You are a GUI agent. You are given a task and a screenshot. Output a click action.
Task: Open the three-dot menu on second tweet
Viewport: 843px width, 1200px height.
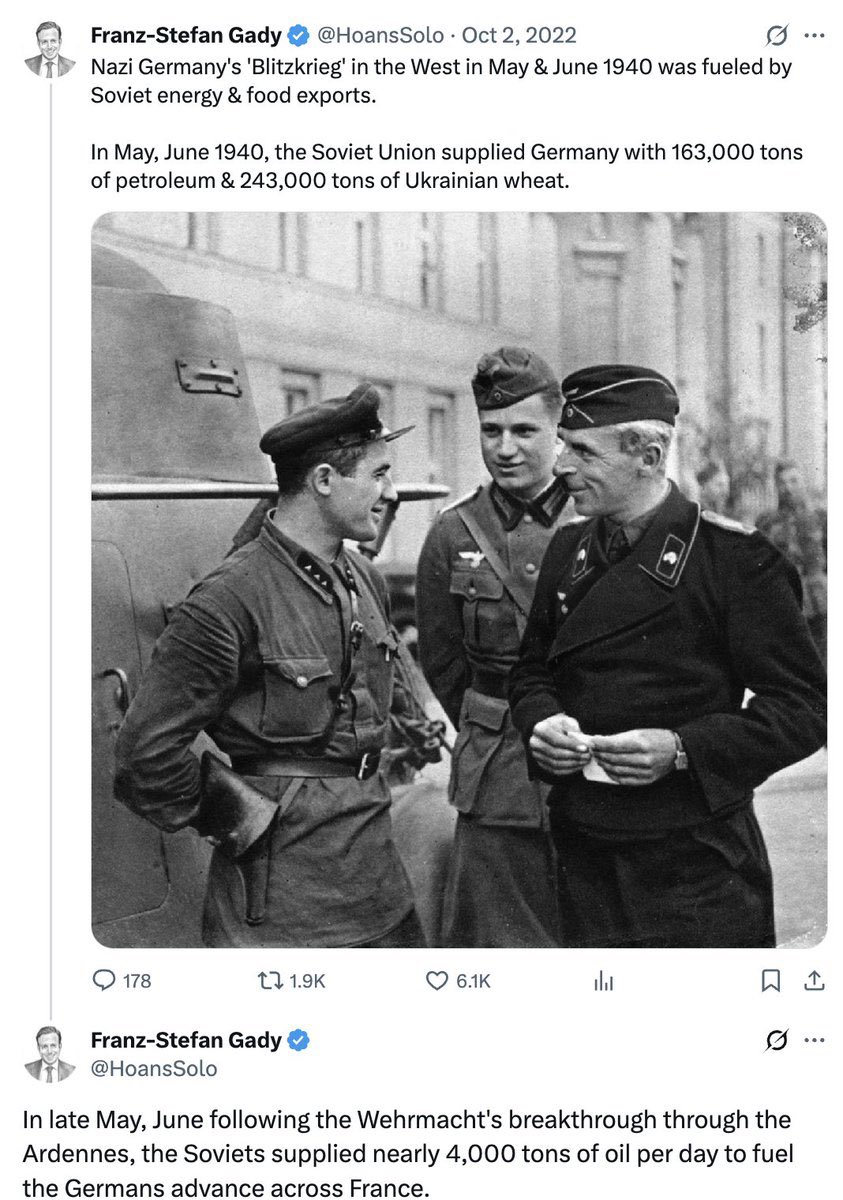coord(815,1040)
